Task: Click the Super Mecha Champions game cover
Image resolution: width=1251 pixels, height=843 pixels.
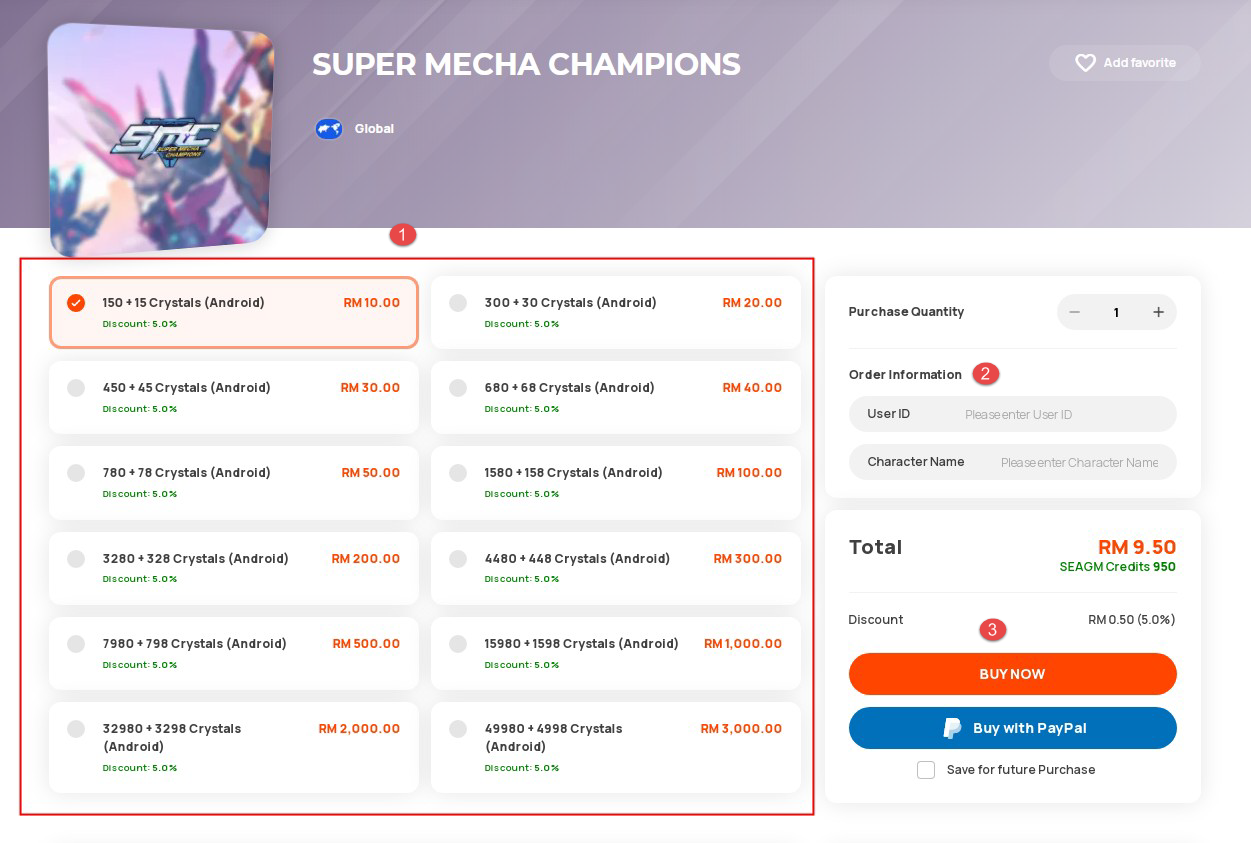Action: [160, 140]
